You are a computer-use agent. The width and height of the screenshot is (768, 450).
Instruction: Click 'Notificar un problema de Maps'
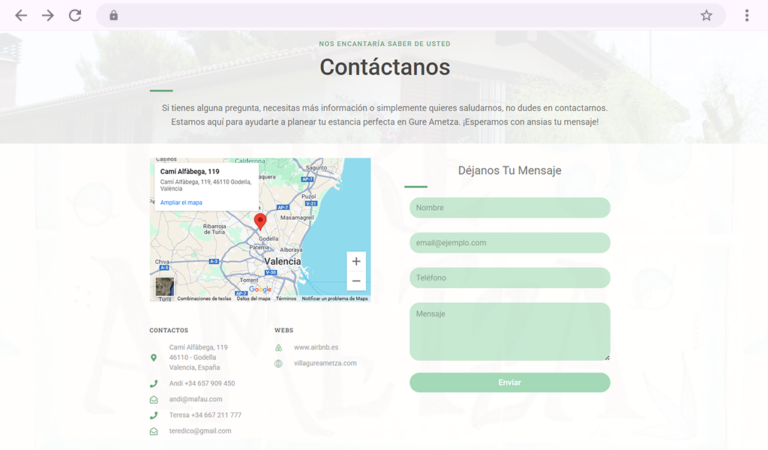(335, 299)
